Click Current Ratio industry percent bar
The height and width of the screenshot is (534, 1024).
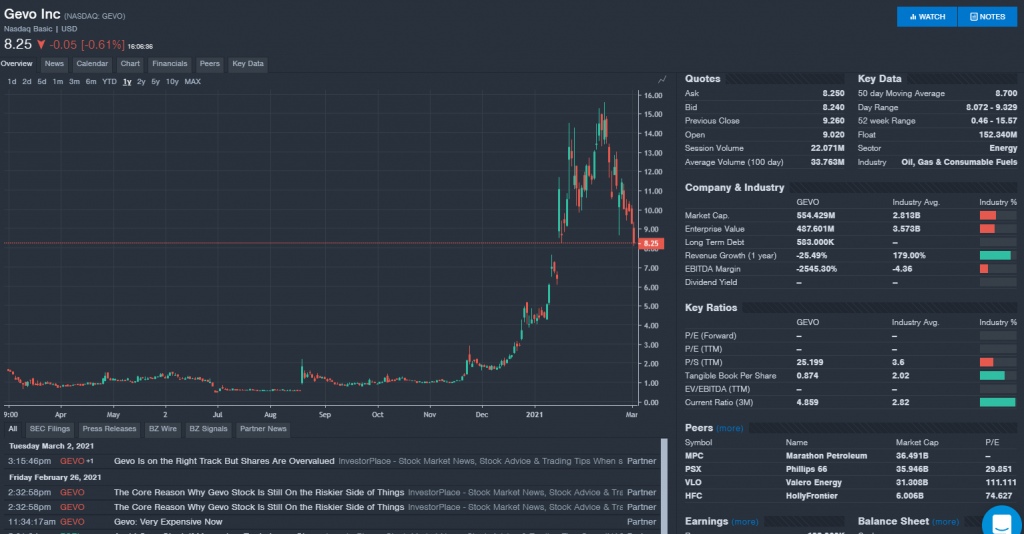997,402
